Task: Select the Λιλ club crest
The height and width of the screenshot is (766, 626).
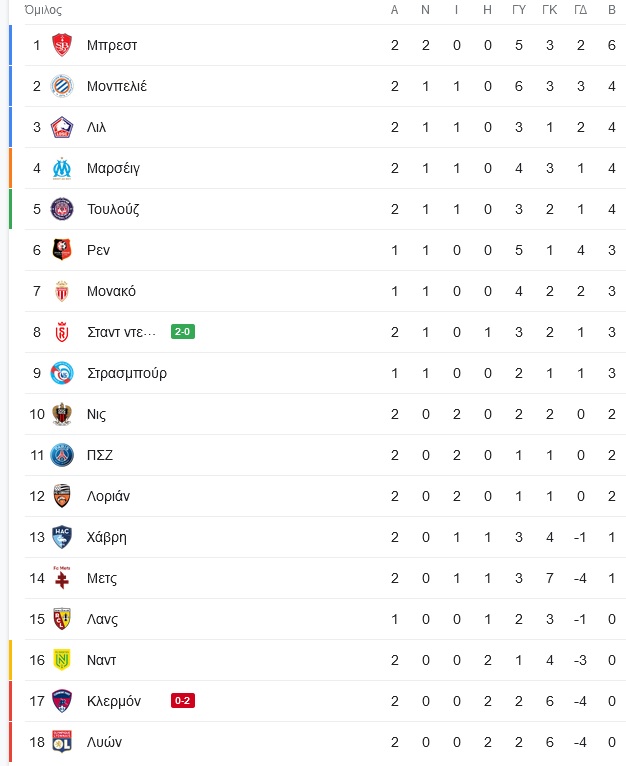Action: click(62, 127)
